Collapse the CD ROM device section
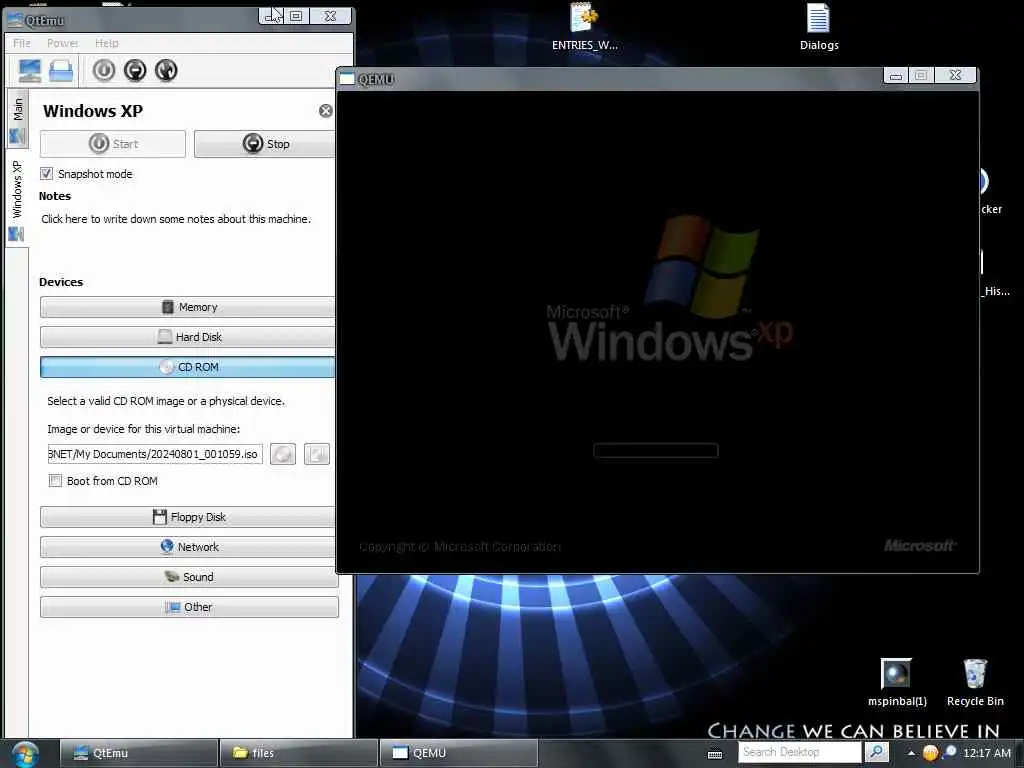 188,367
